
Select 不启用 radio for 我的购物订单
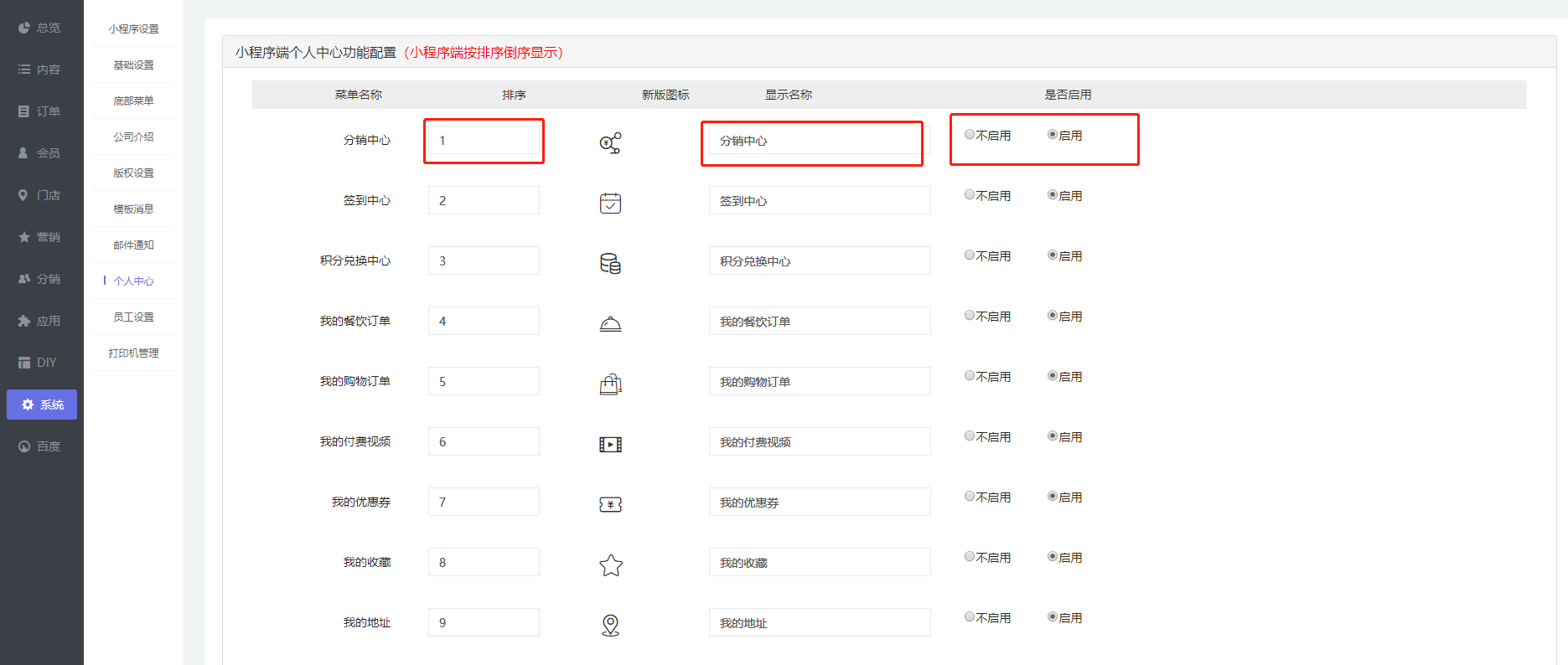tap(970, 375)
